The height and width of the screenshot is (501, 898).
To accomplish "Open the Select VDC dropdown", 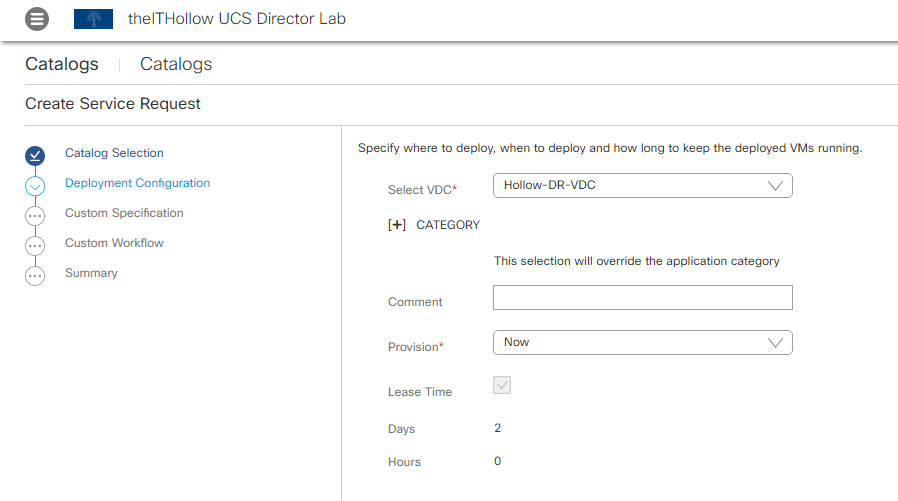I will click(x=642, y=186).
